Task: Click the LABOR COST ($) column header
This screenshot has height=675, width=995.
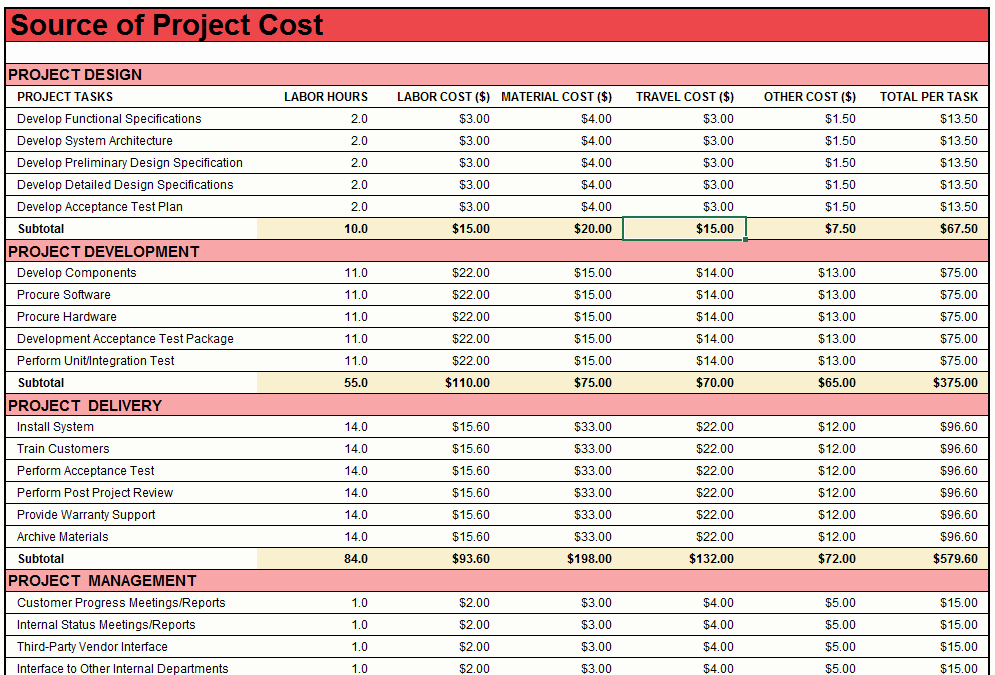Action: [x=443, y=96]
